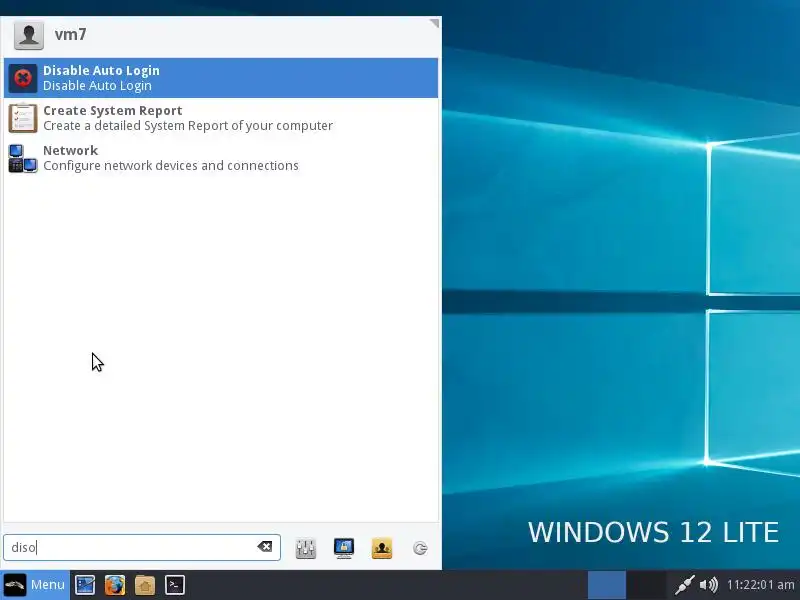Click the clipboard icon for Create System Report

point(23,118)
